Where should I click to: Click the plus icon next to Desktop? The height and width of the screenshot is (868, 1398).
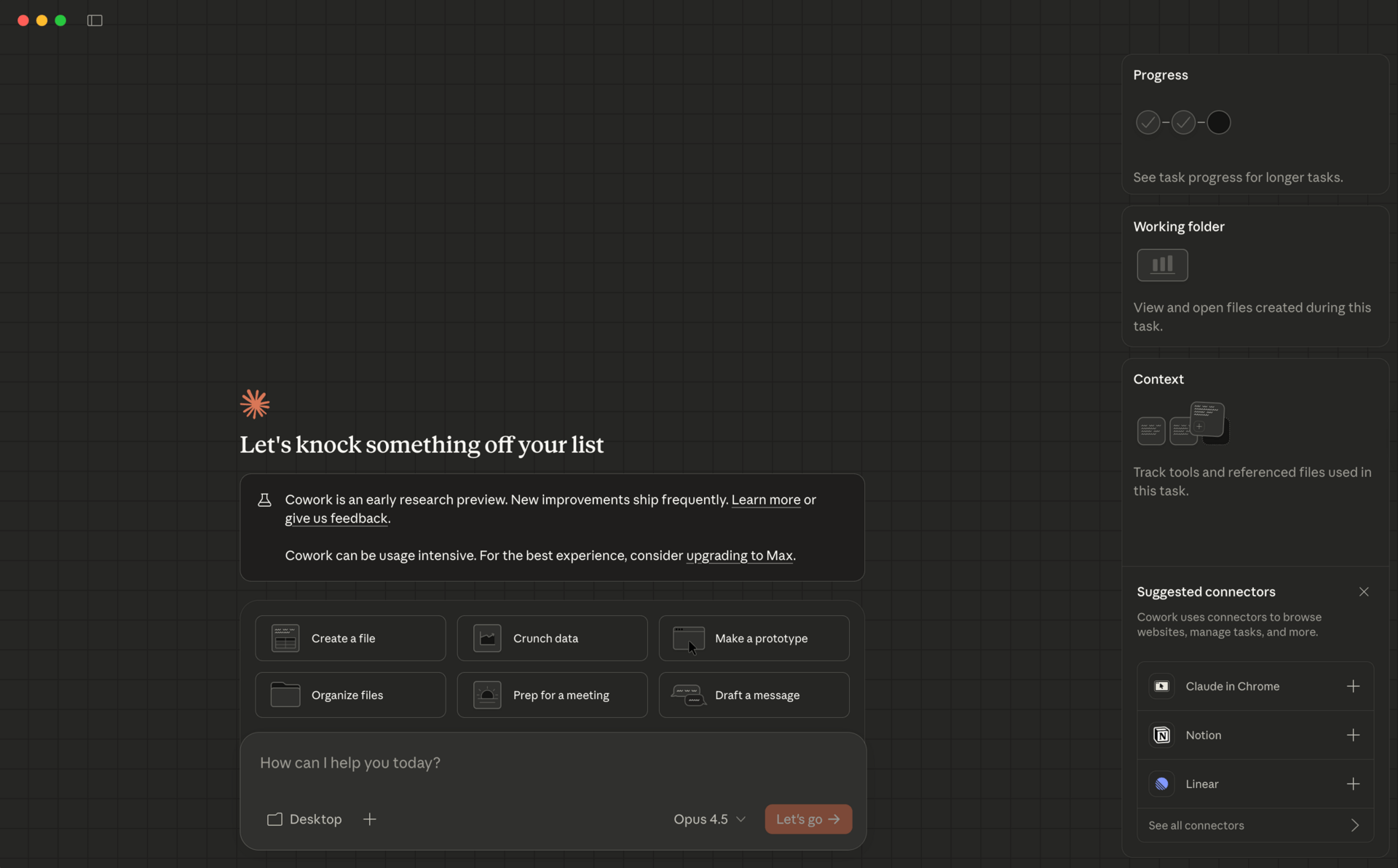pos(370,819)
